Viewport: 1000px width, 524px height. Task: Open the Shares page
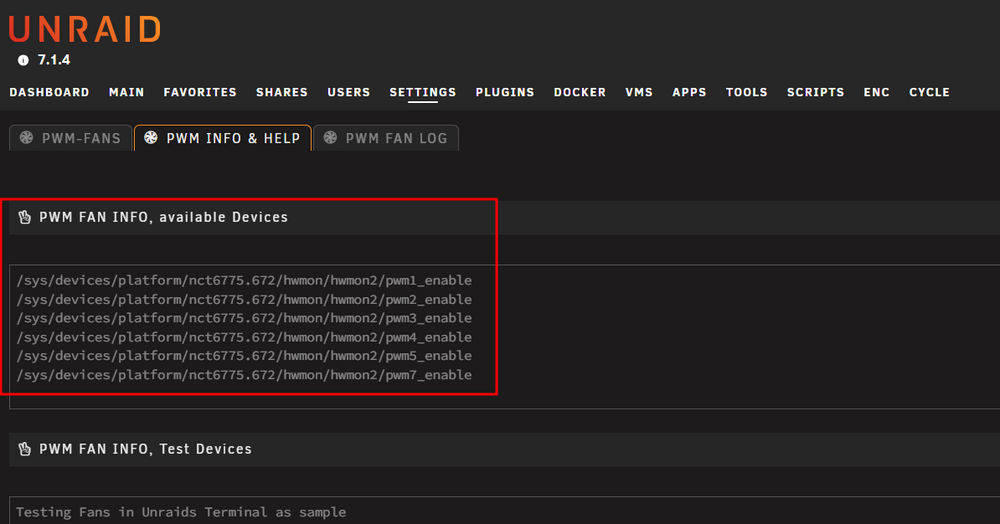[282, 92]
